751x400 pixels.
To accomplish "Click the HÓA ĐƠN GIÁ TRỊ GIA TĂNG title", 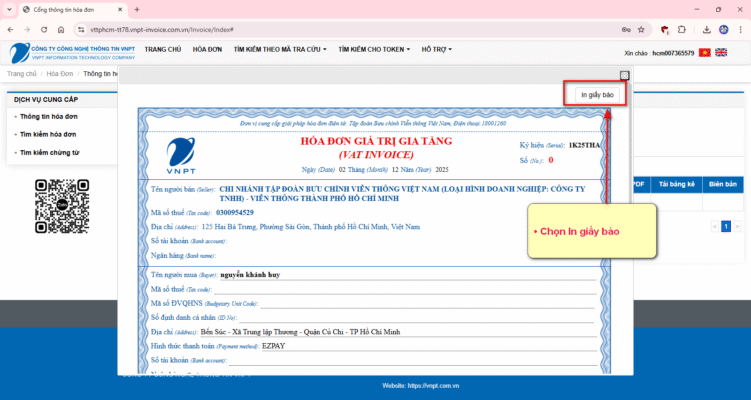I will (x=376, y=141).
